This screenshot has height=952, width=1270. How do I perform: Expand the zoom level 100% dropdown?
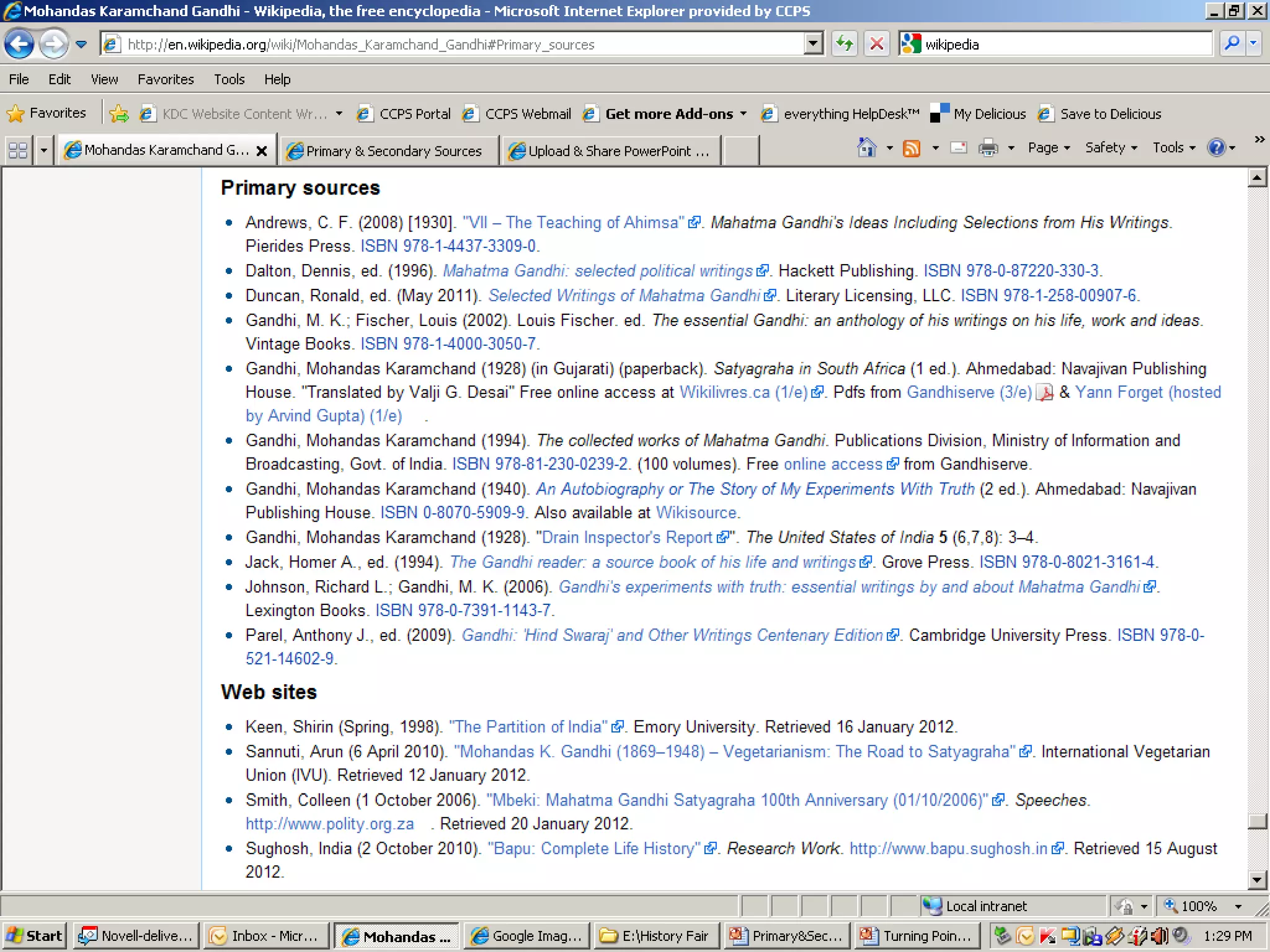[1238, 907]
